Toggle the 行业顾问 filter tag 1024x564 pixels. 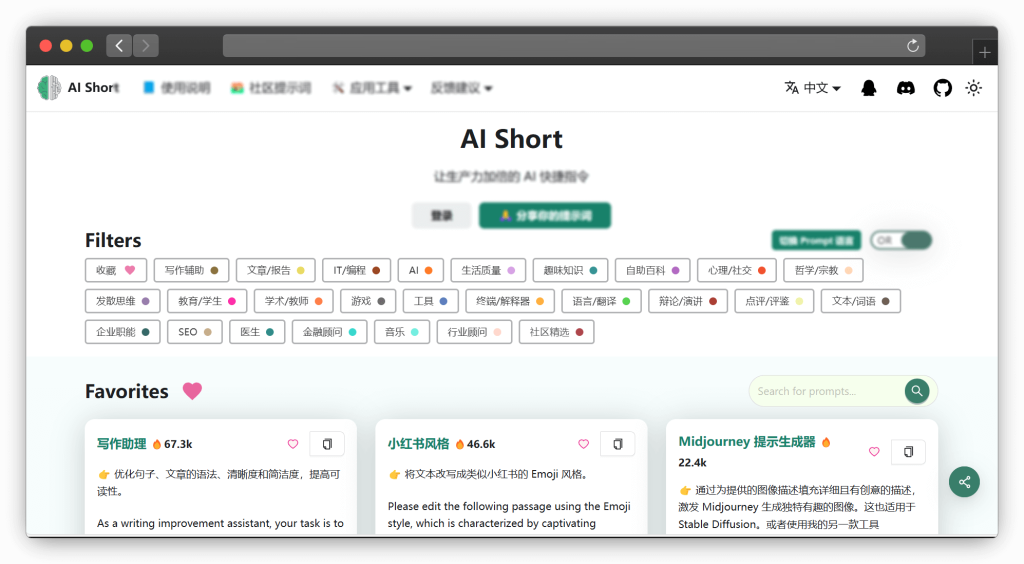click(474, 332)
